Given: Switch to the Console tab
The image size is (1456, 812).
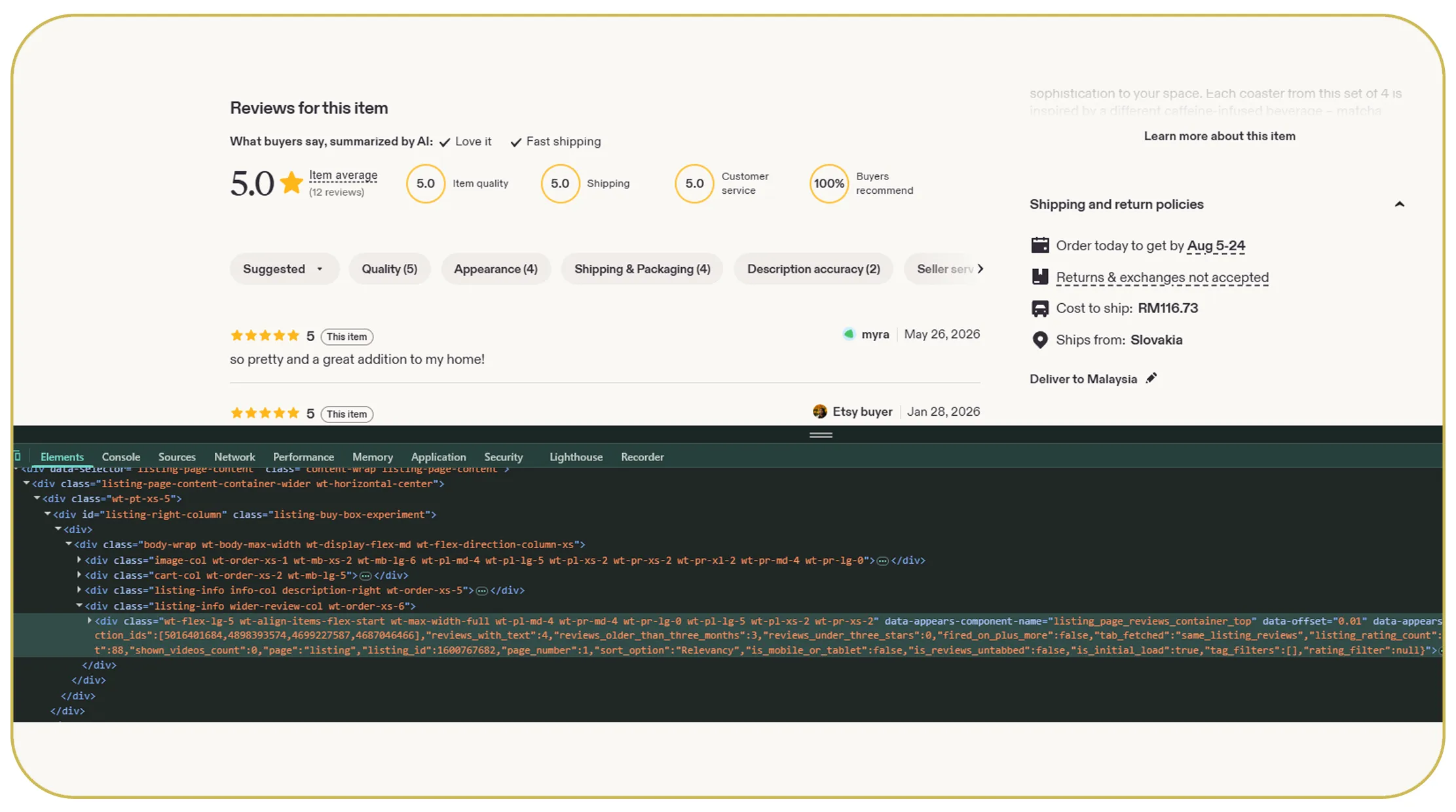Looking at the screenshot, I should coord(121,457).
